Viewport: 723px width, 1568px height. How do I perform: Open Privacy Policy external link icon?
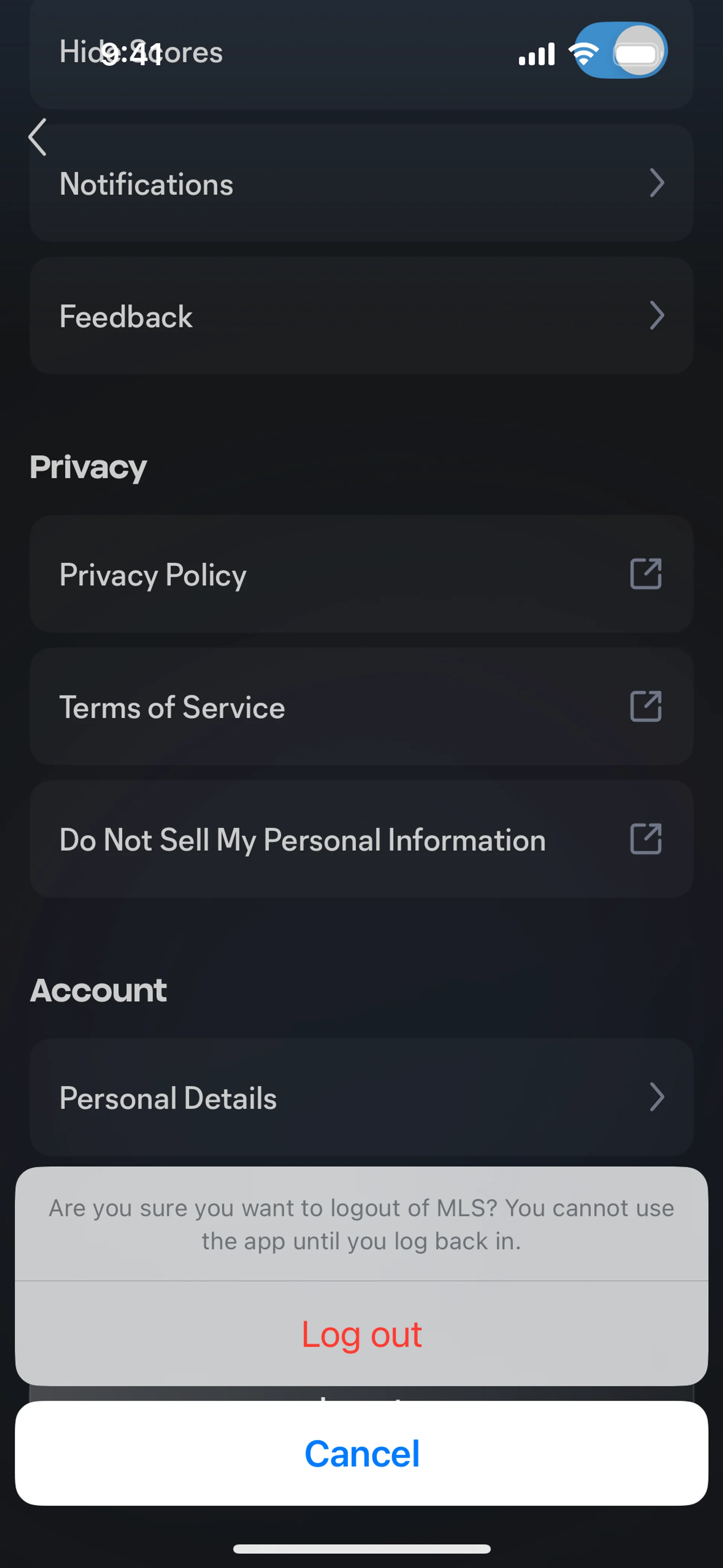(645, 574)
